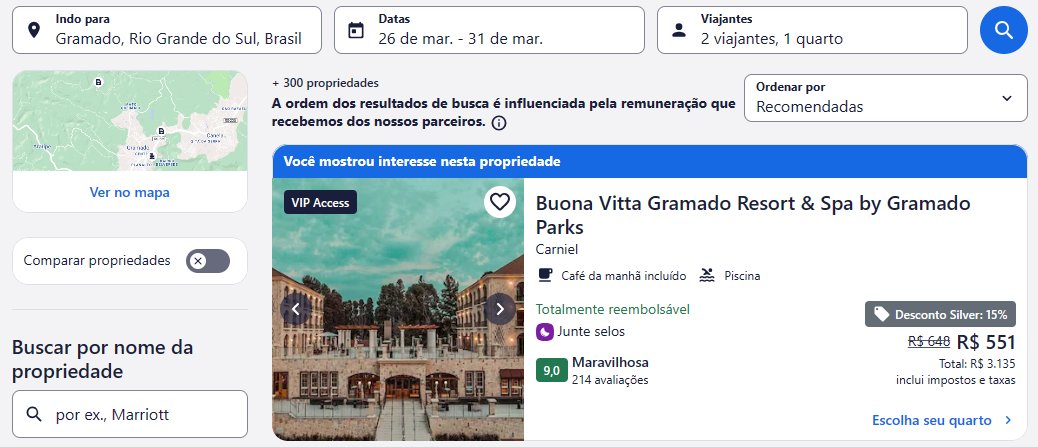The height and width of the screenshot is (447, 1038).
Task: Show next hotel photo with right arrow
Action: (500, 309)
